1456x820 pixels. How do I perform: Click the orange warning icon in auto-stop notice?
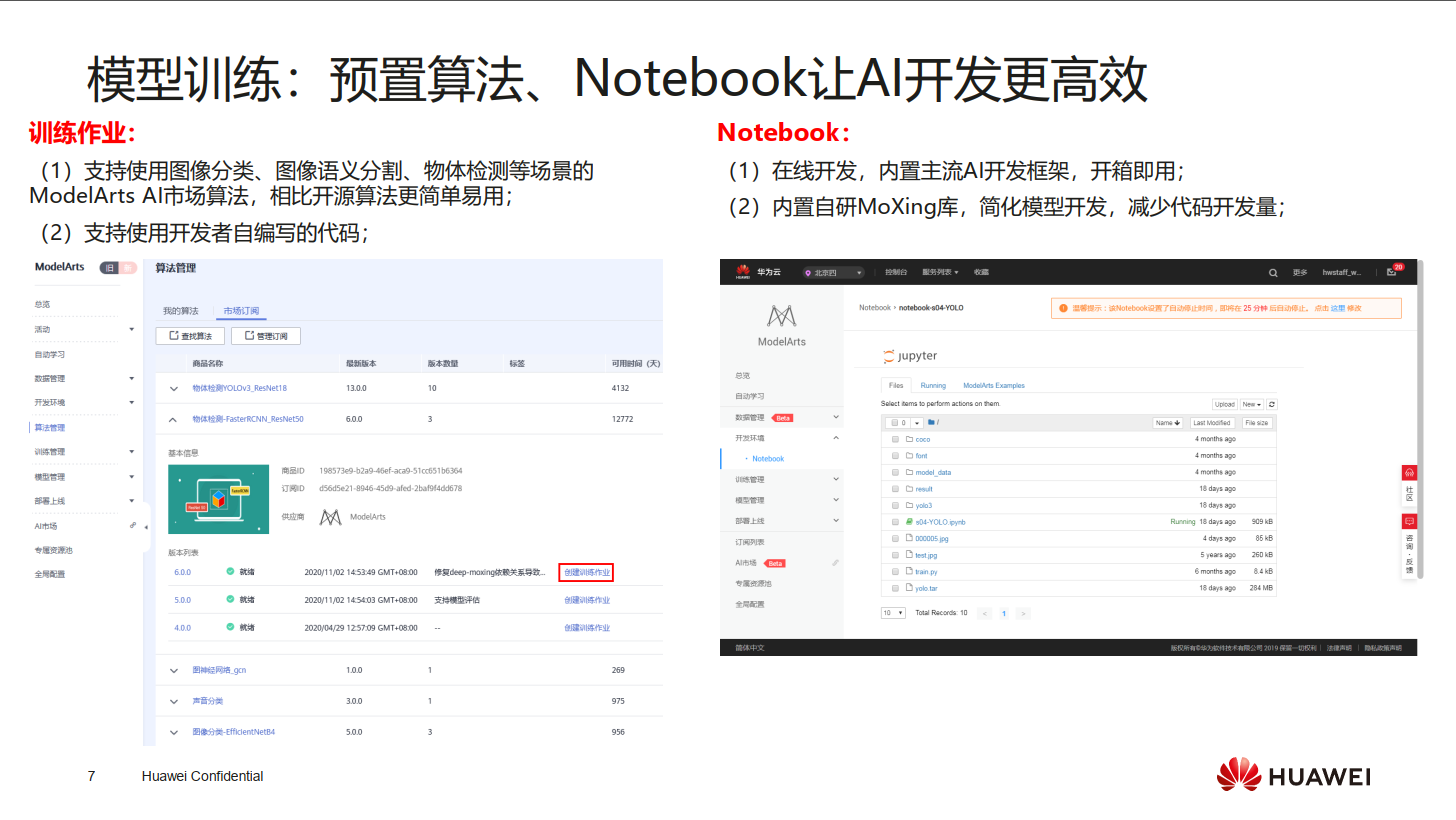pyautogui.click(x=1064, y=308)
